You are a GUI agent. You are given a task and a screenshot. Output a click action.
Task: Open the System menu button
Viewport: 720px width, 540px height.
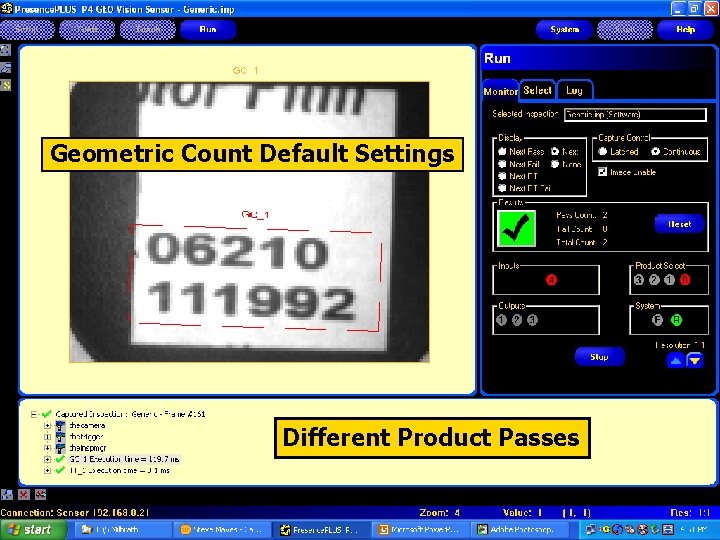[x=564, y=29]
